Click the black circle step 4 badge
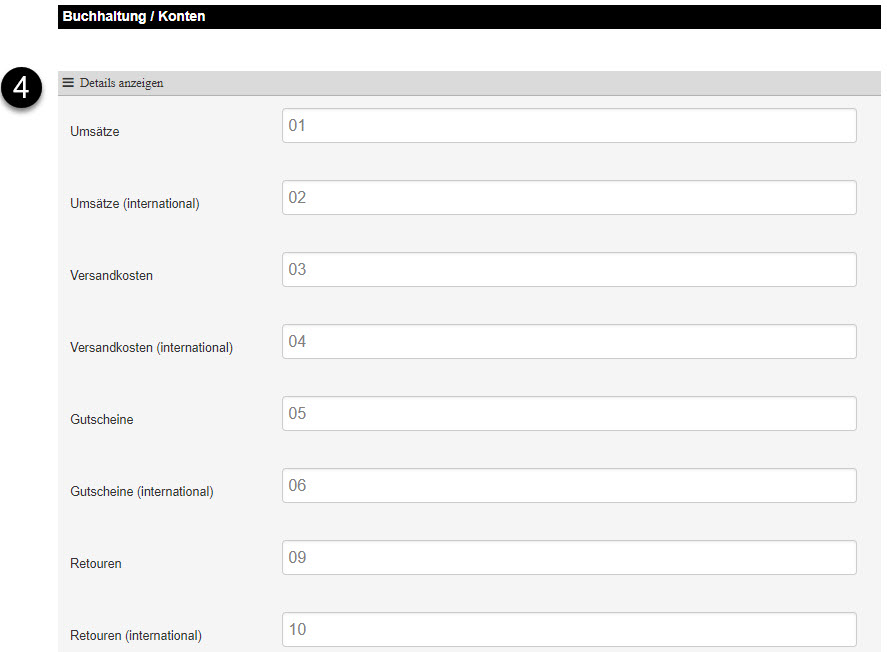 [x=21, y=90]
